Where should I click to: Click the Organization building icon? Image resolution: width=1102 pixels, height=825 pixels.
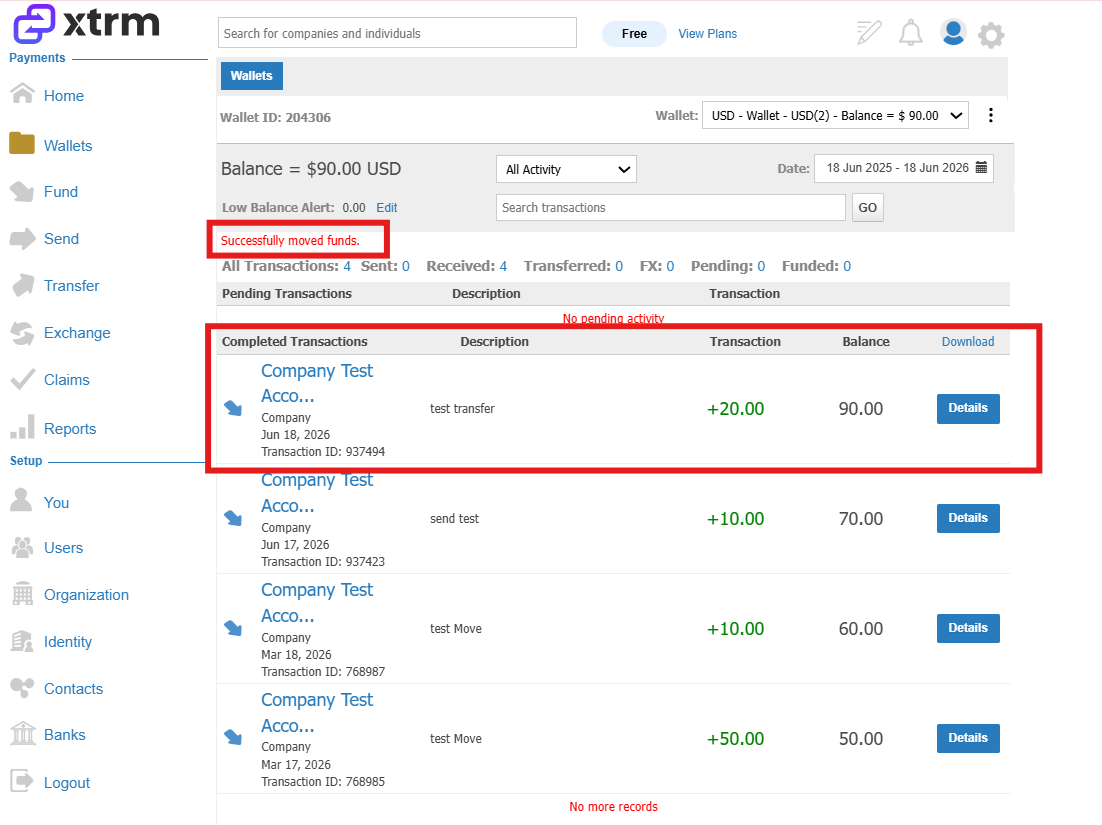(22, 594)
